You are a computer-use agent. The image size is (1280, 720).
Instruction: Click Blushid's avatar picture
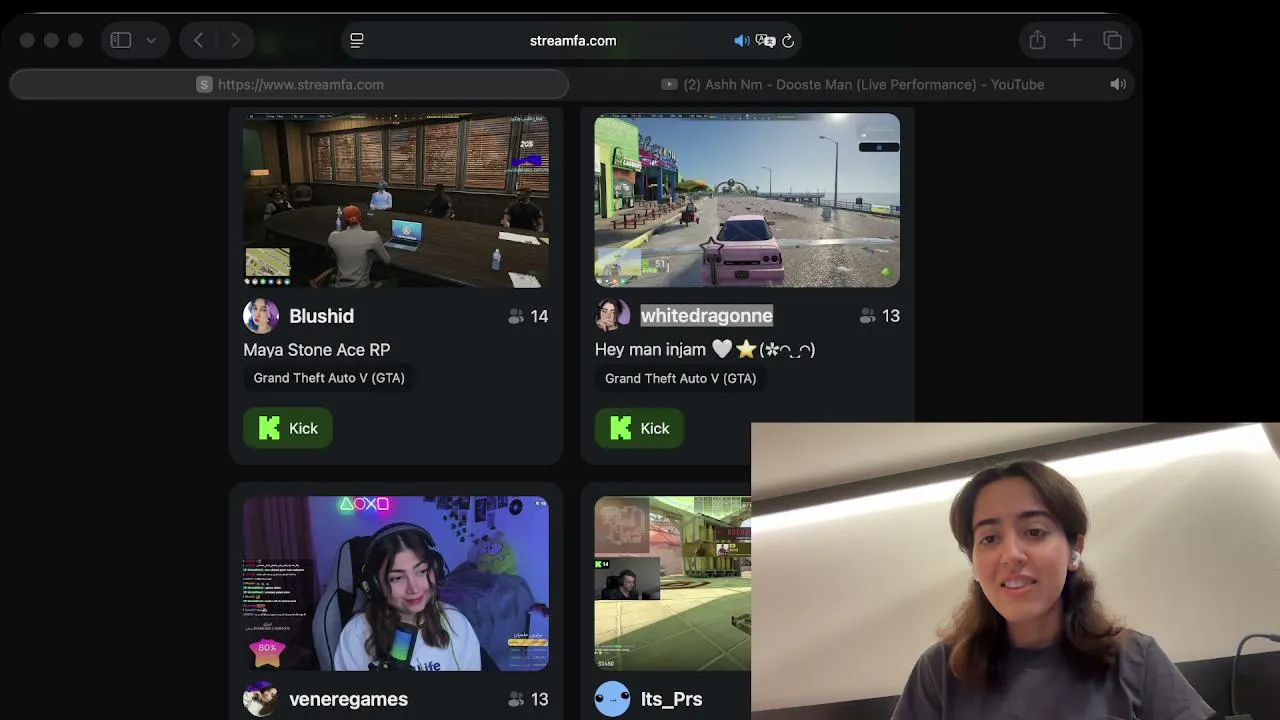click(261, 316)
